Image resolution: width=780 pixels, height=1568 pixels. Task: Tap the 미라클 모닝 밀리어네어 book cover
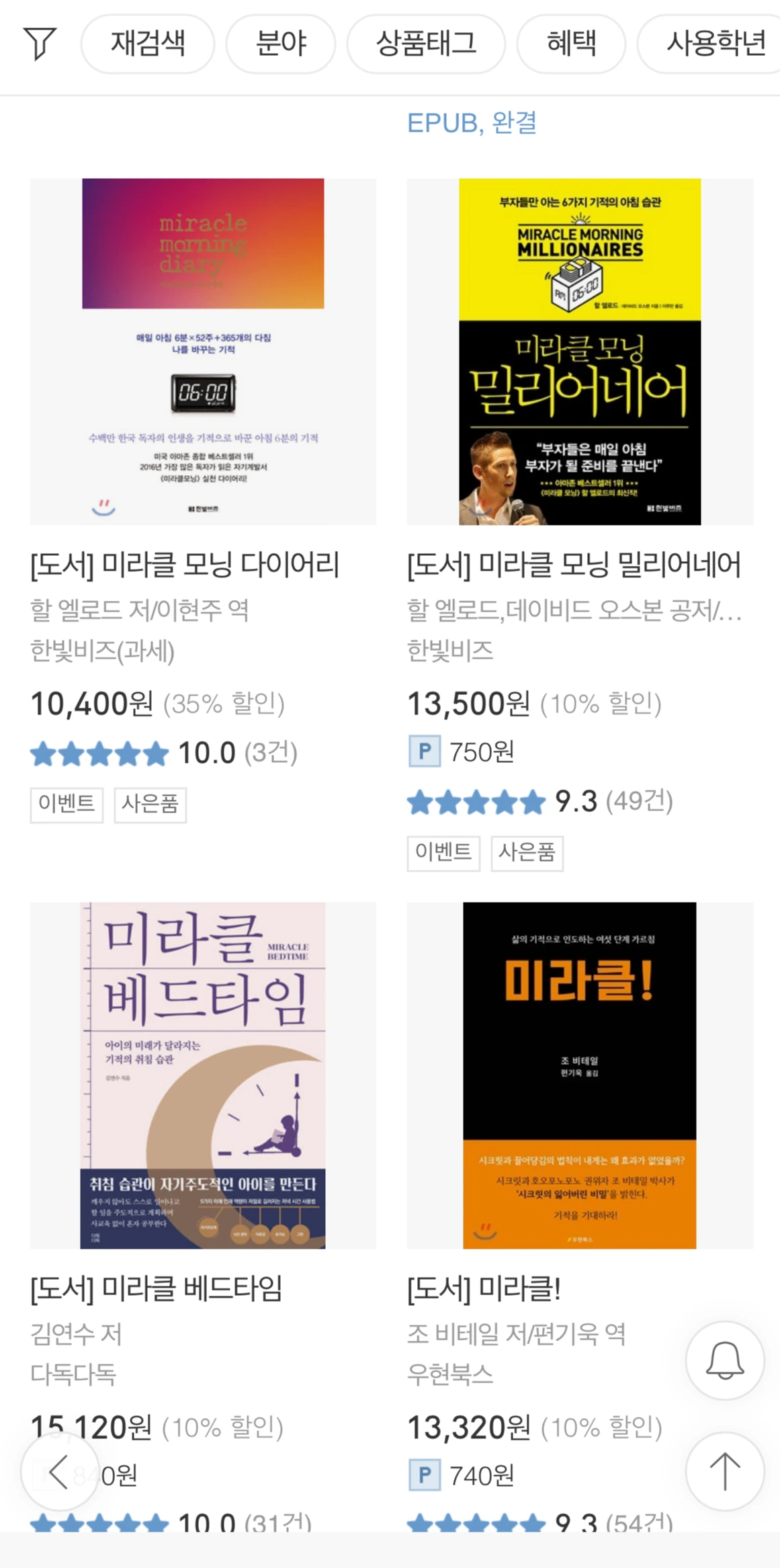(x=580, y=352)
